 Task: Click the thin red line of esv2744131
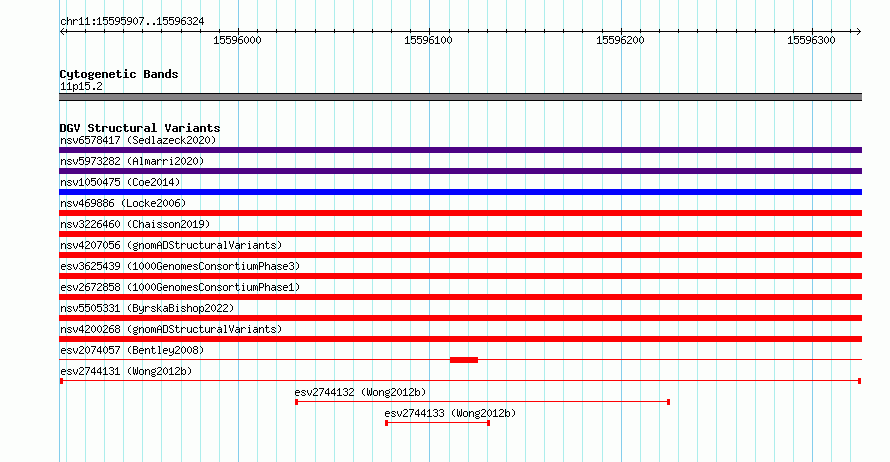[460, 381]
